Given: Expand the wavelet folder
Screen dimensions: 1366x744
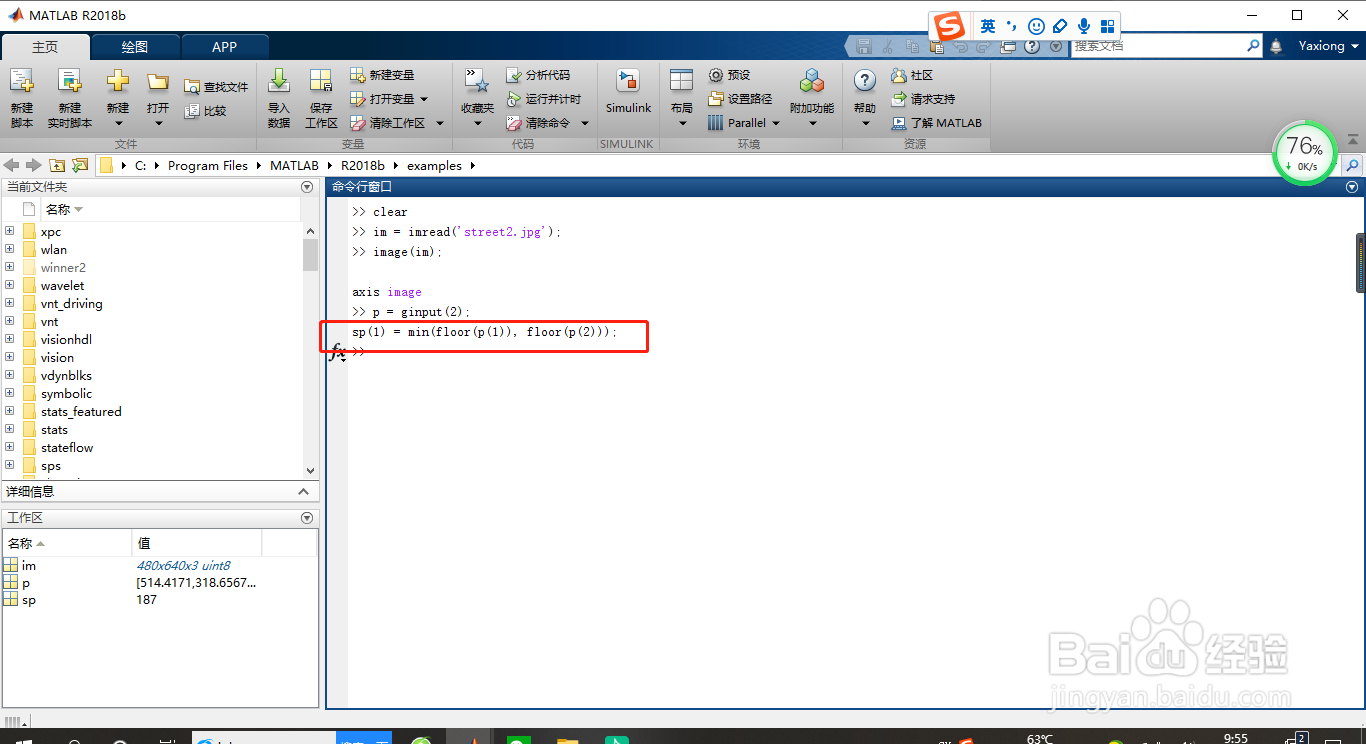Looking at the screenshot, I should pos(9,285).
